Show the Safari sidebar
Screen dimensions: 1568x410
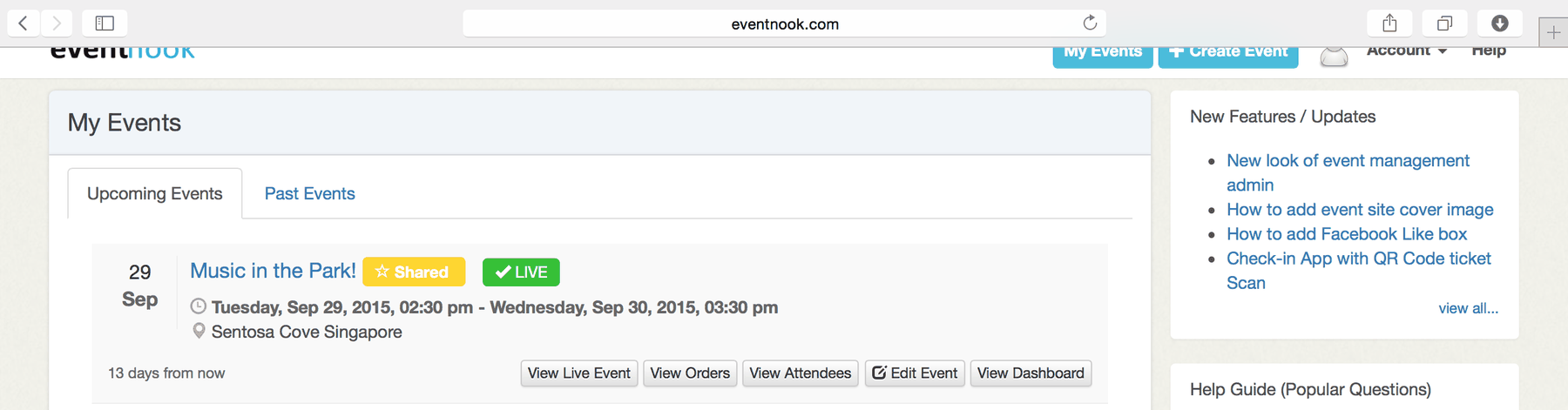coord(105,24)
